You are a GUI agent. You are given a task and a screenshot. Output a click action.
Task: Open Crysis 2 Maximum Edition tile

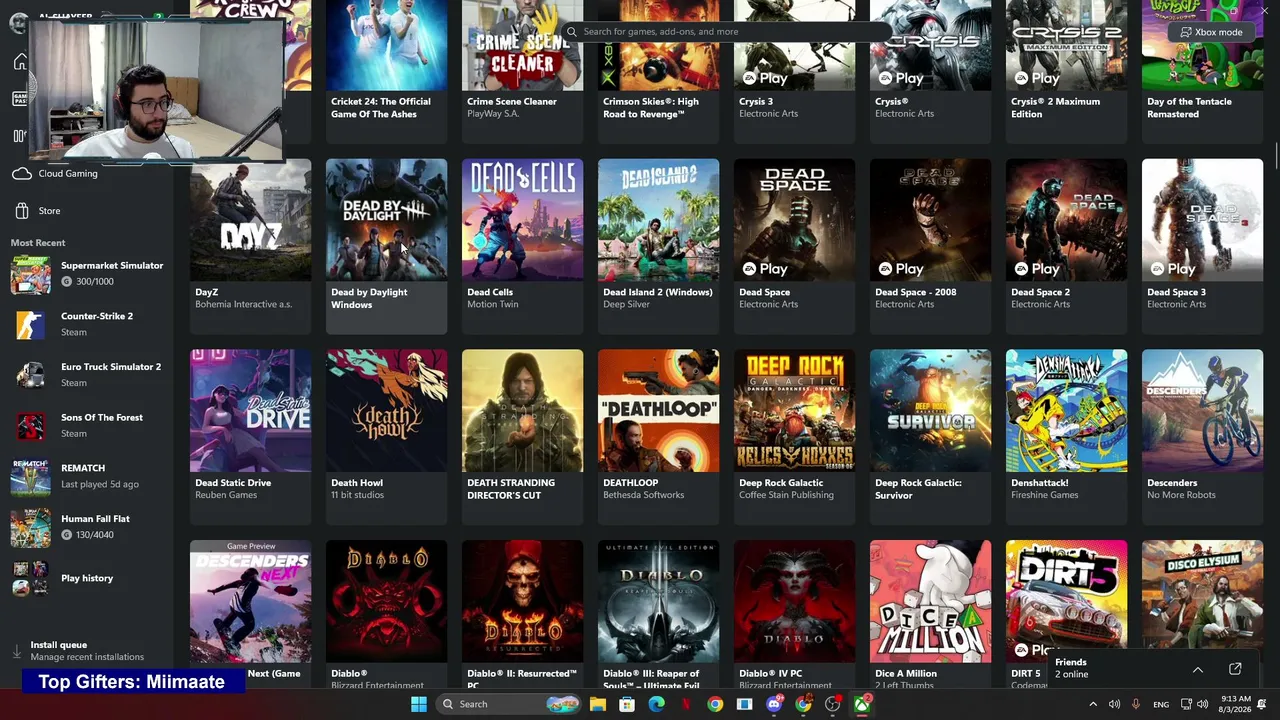tap(1066, 70)
